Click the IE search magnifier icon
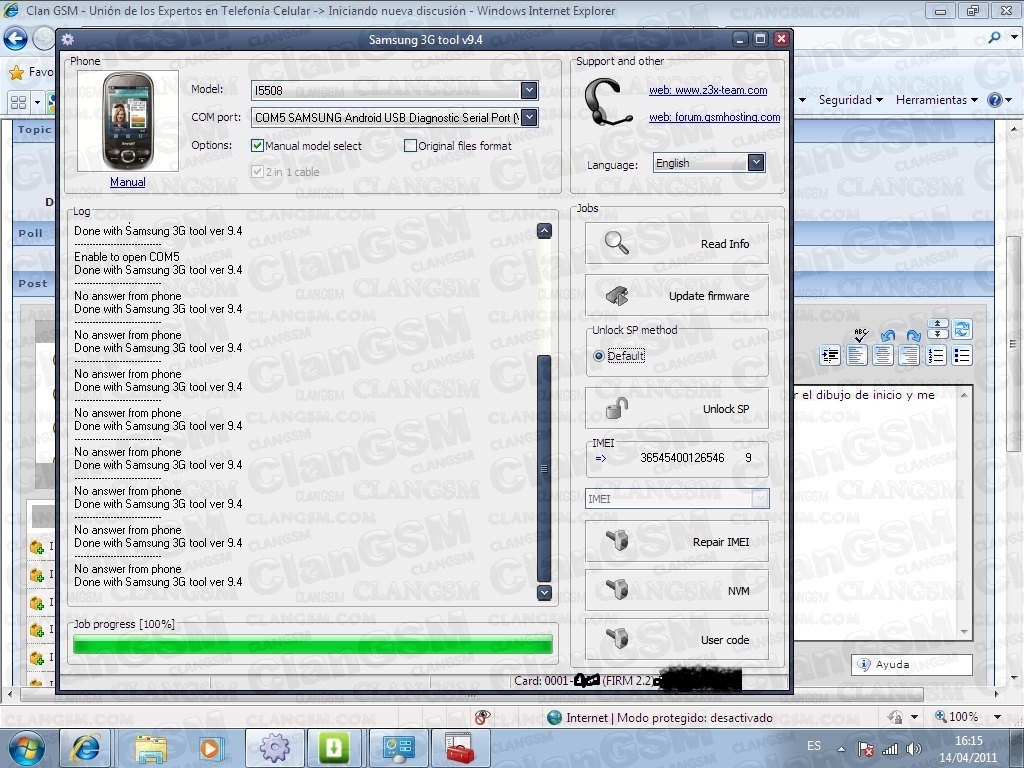 [995, 37]
